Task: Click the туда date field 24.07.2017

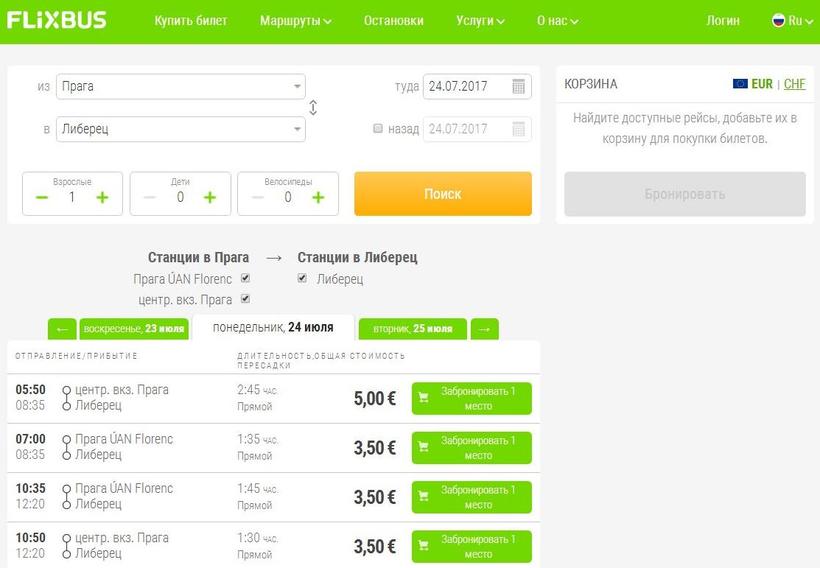Action: pyautogui.click(x=477, y=86)
